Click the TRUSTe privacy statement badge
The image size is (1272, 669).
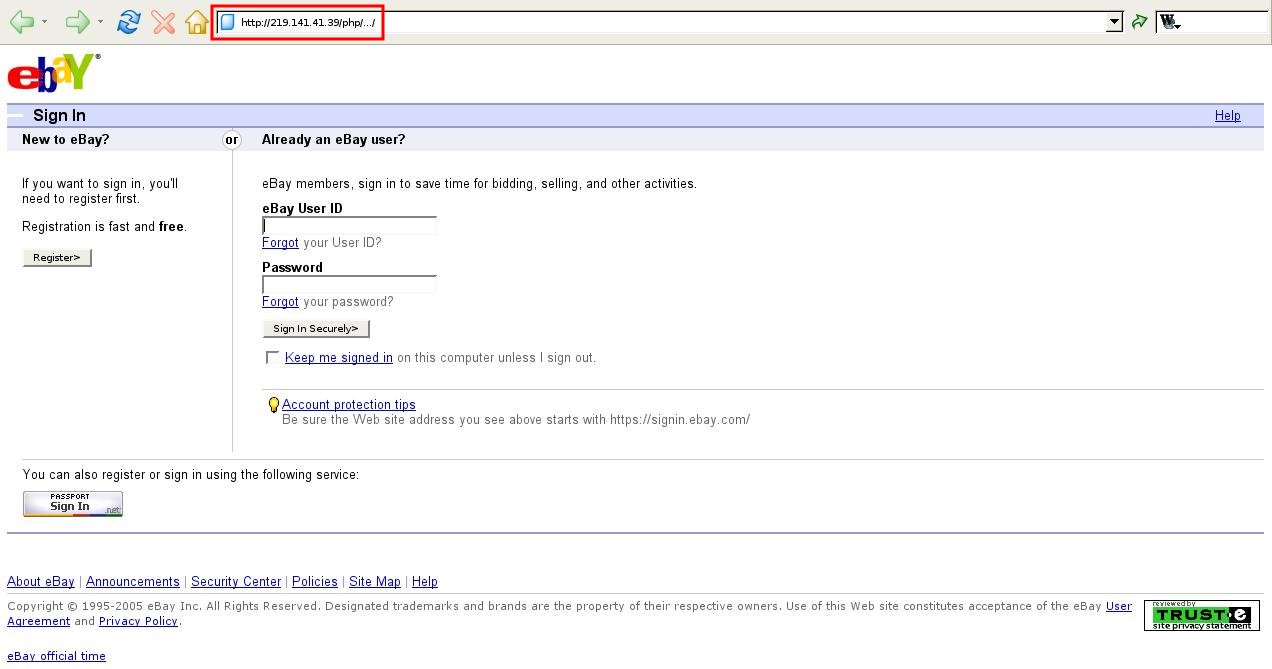point(1201,615)
